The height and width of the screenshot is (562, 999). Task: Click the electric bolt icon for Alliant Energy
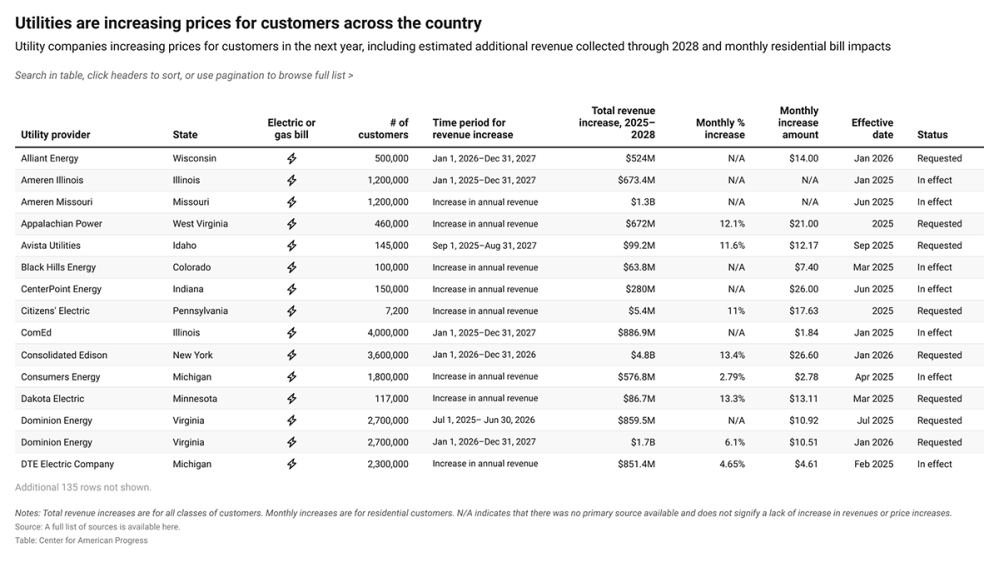(292, 158)
